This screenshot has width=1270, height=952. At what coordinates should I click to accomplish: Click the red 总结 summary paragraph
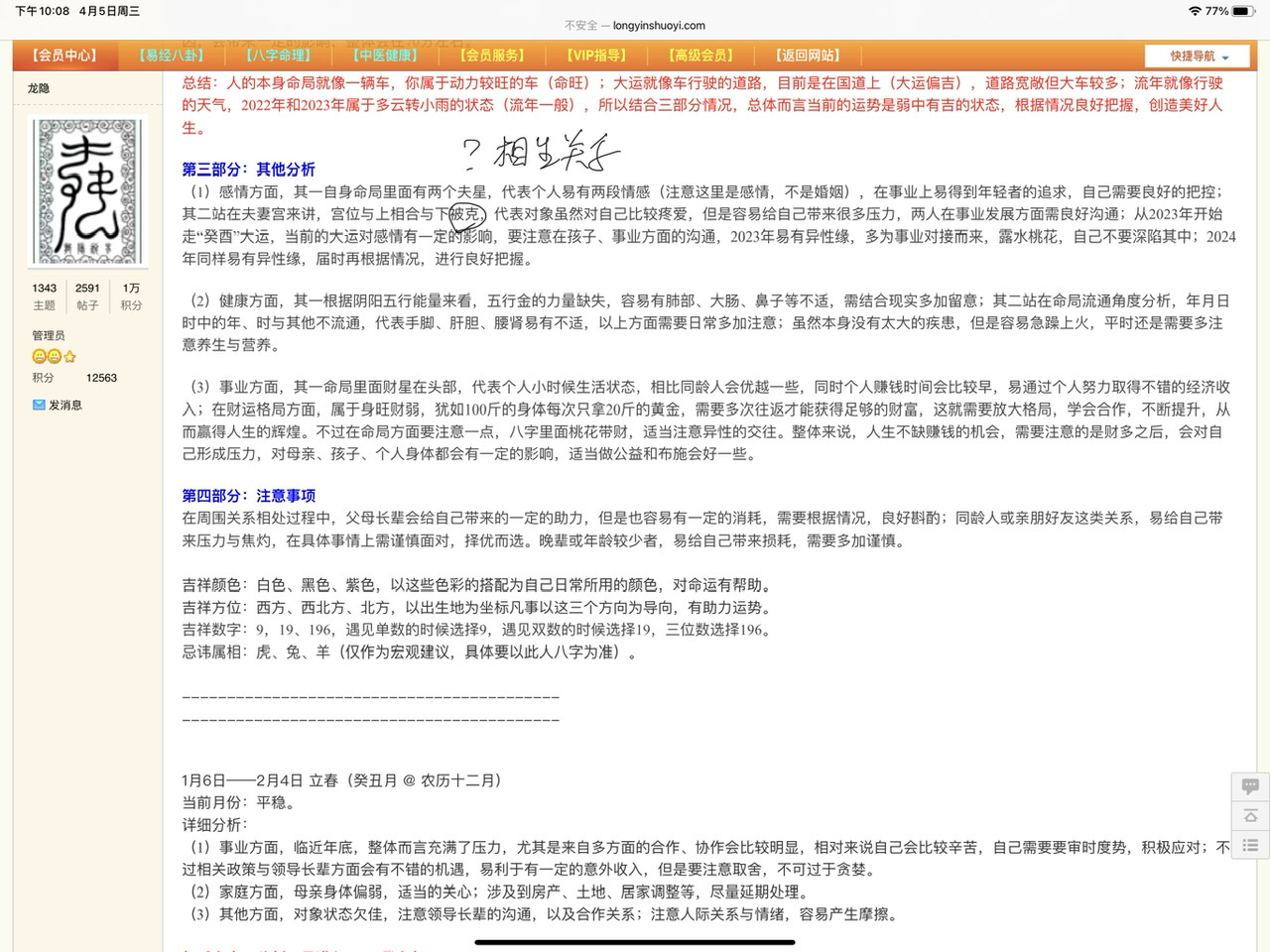pyautogui.click(x=702, y=105)
